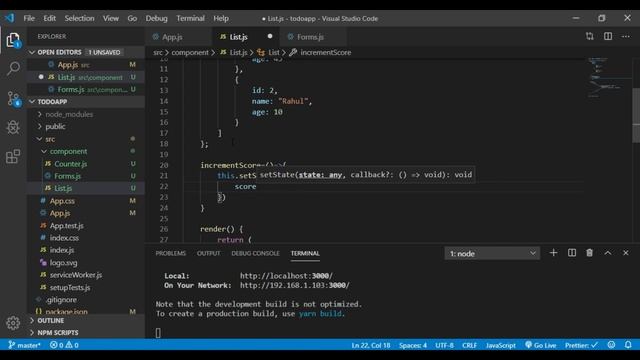Open the View menu
This screenshot has width=640, height=360.
coord(111,18)
